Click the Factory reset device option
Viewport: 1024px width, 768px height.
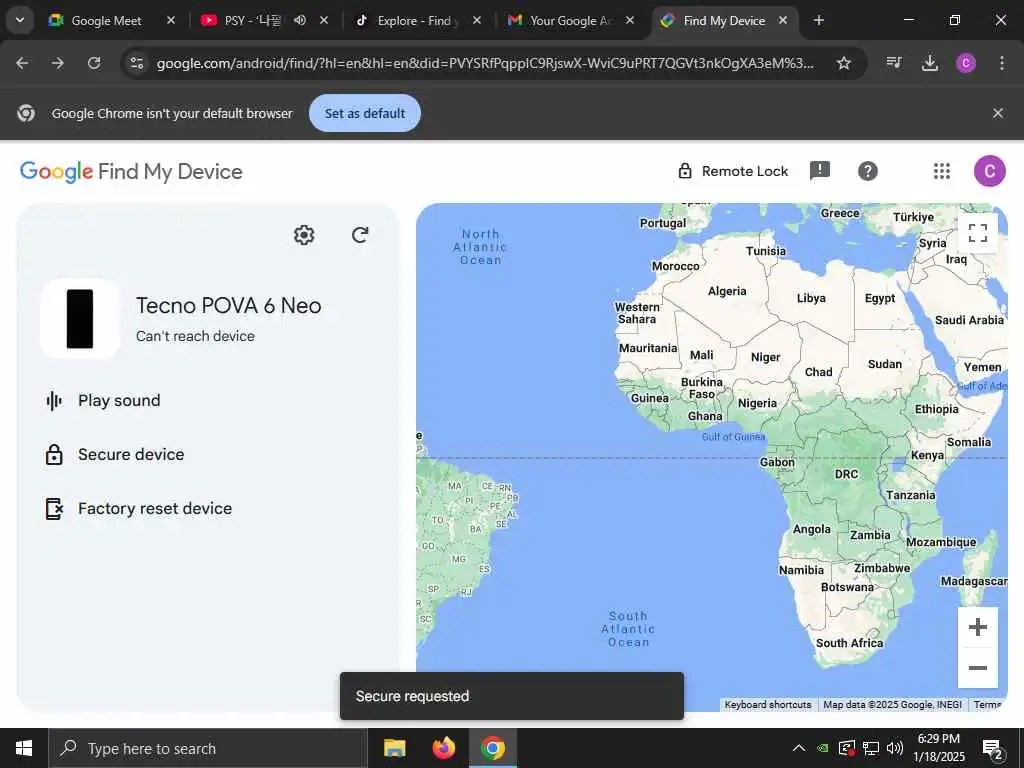click(x=155, y=509)
